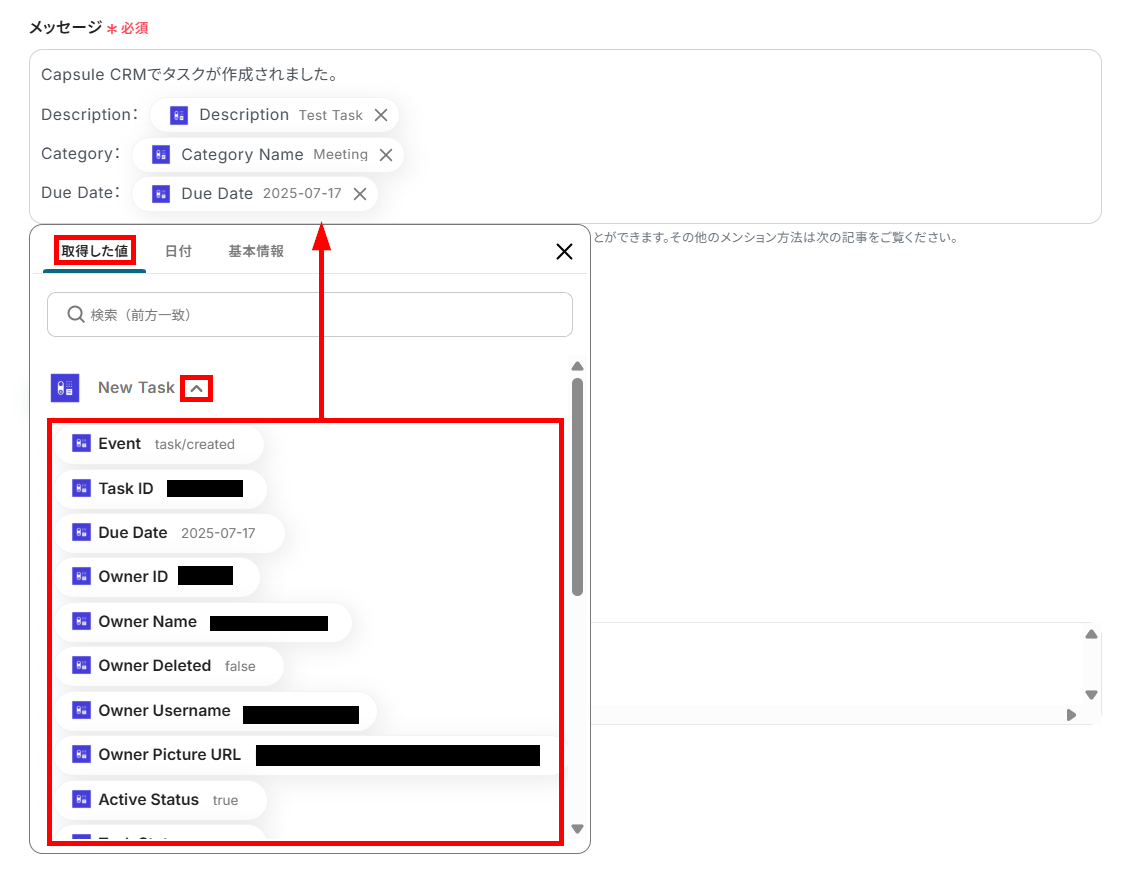Screen dimensions: 1131x879
Task: Open the 基本情報 tab
Action: coord(256,251)
